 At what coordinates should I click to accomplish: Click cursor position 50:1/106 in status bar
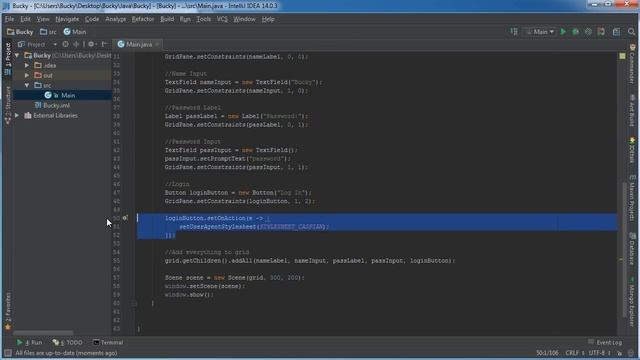547,353
